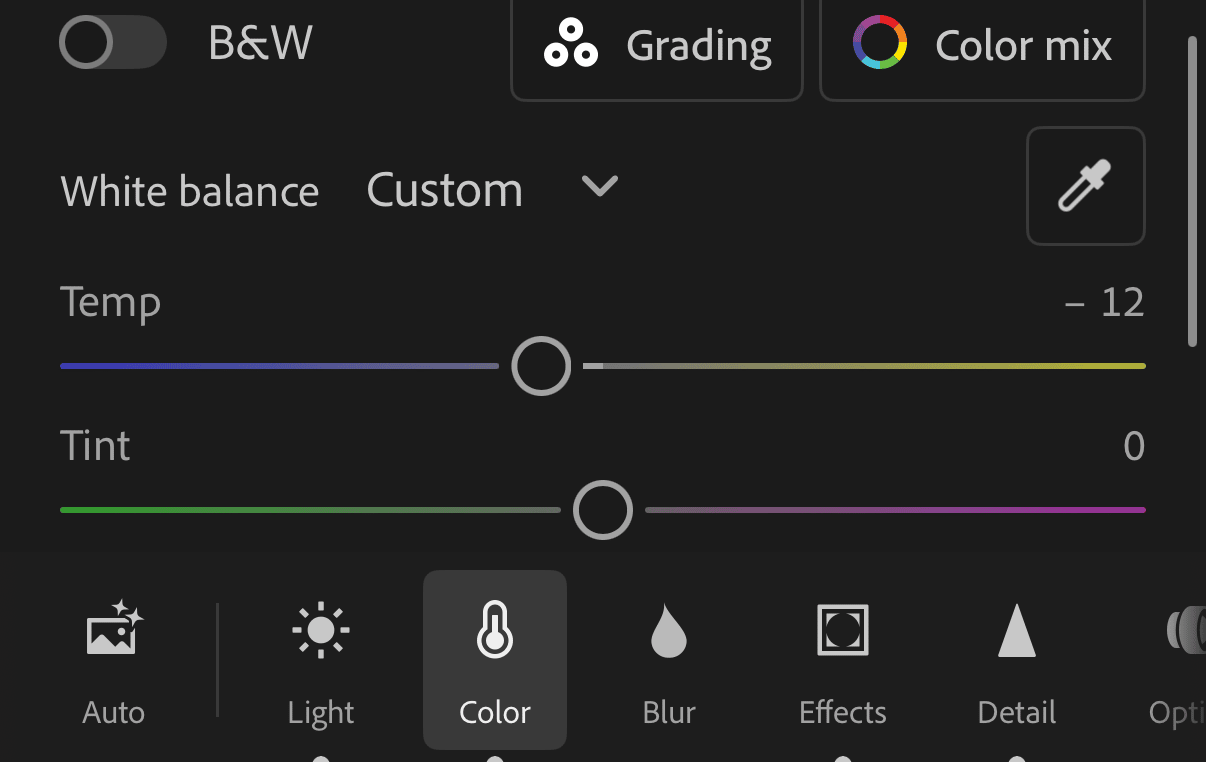Open the Effects vignette icon
The height and width of the screenshot is (762, 1206).
click(x=842, y=630)
